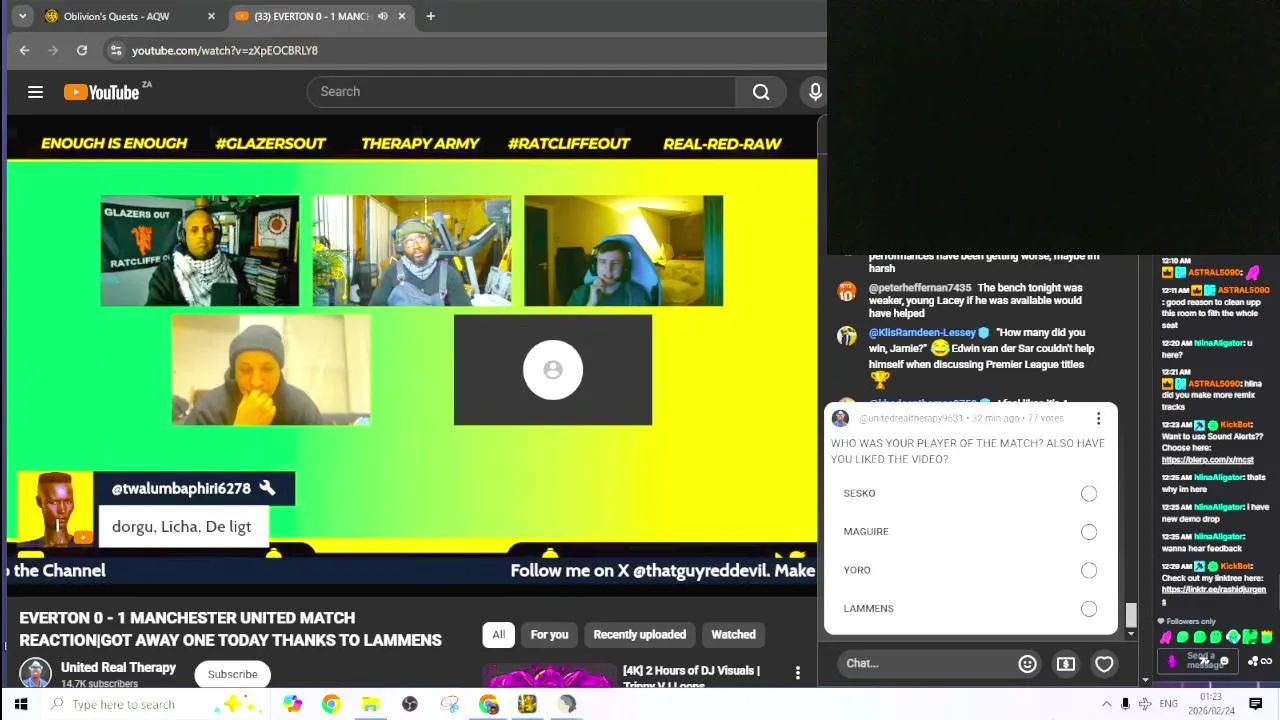This screenshot has width=1280, height=720.
Task: Open a new browser tab with plus
Action: click(430, 16)
